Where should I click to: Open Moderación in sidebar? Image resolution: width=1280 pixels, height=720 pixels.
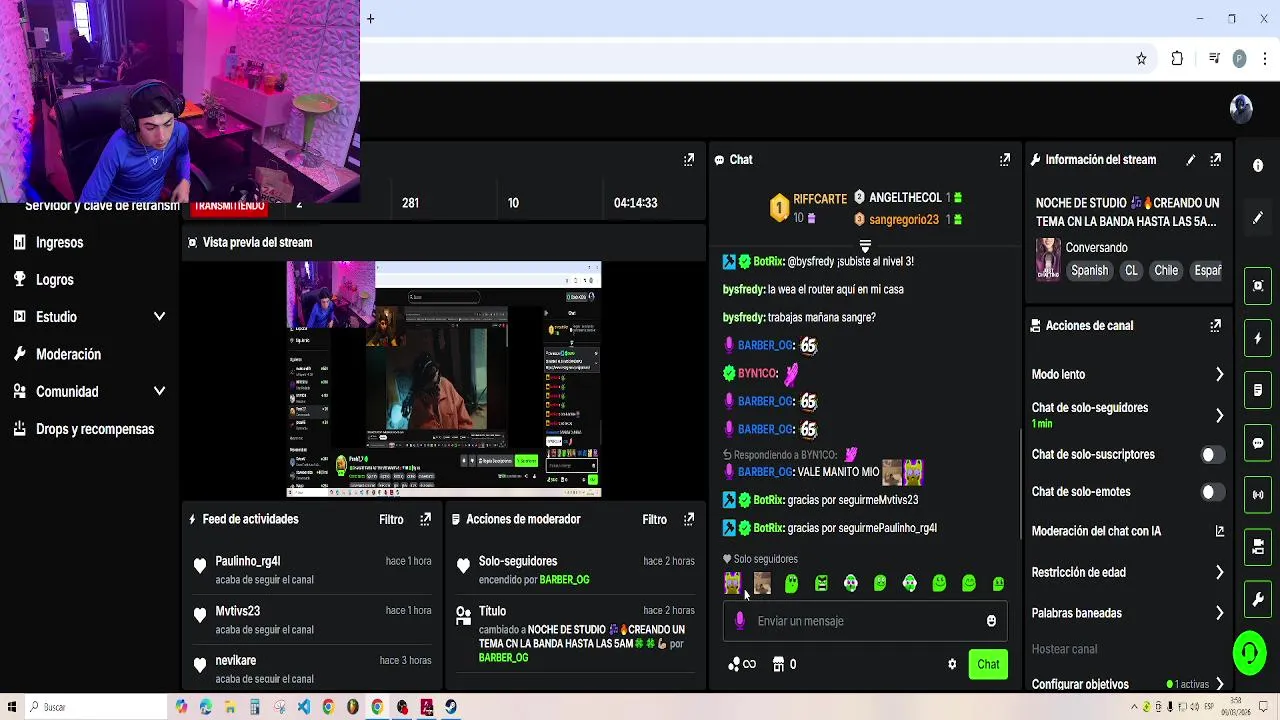coord(68,354)
